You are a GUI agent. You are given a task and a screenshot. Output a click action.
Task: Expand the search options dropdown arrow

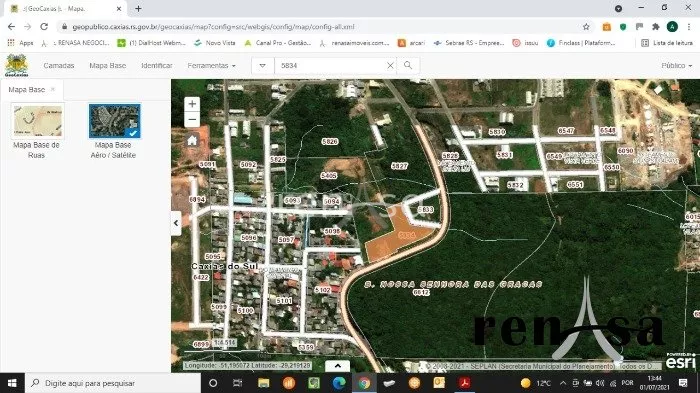262,65
